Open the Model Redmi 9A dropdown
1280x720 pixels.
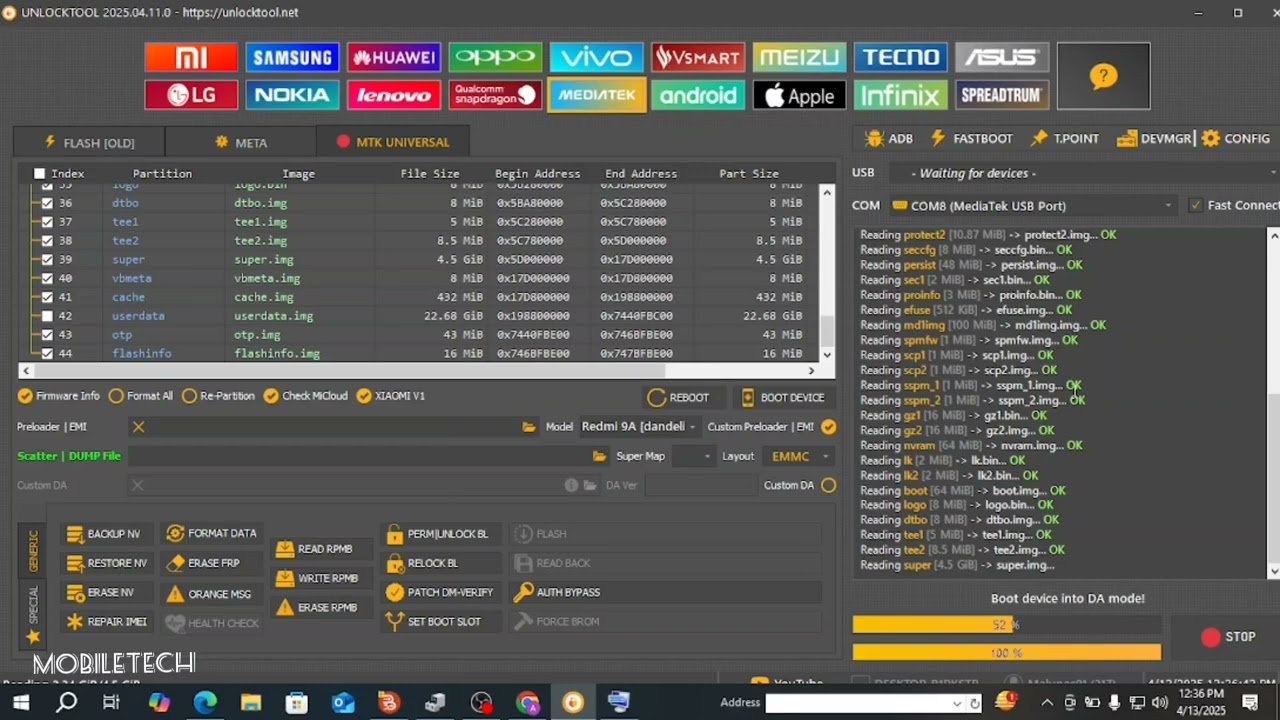pyautogui.click(x=639, y=427)
